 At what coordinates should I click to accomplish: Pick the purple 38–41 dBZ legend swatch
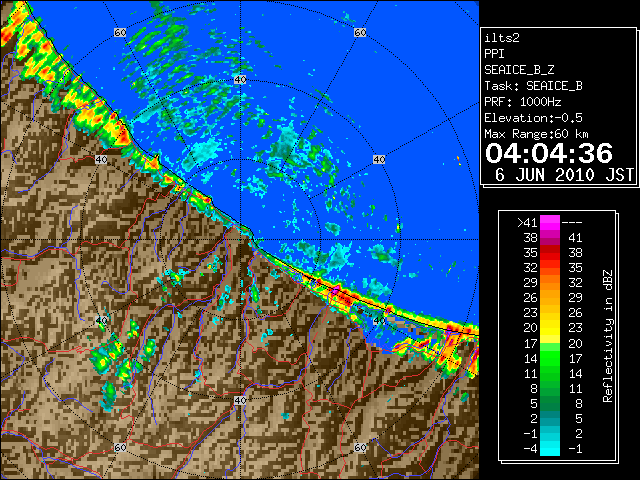[x=550, y=238]
